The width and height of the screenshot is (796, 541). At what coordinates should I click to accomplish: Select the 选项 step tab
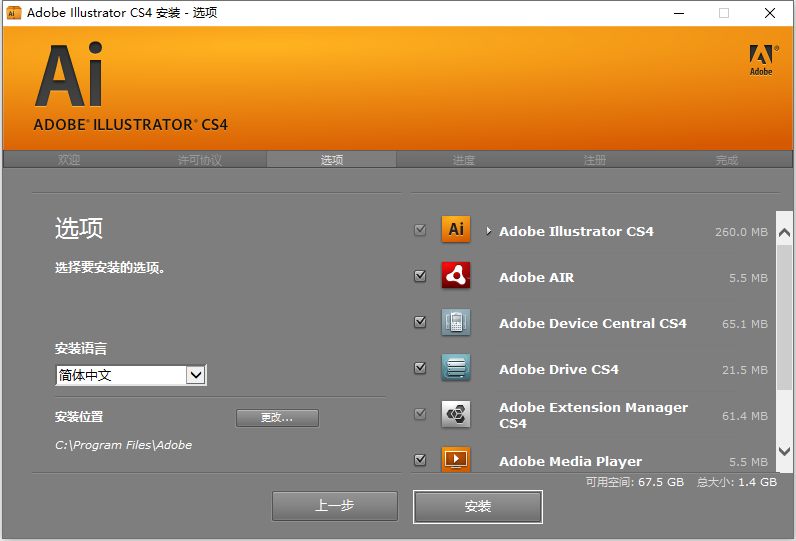[331, 160]
